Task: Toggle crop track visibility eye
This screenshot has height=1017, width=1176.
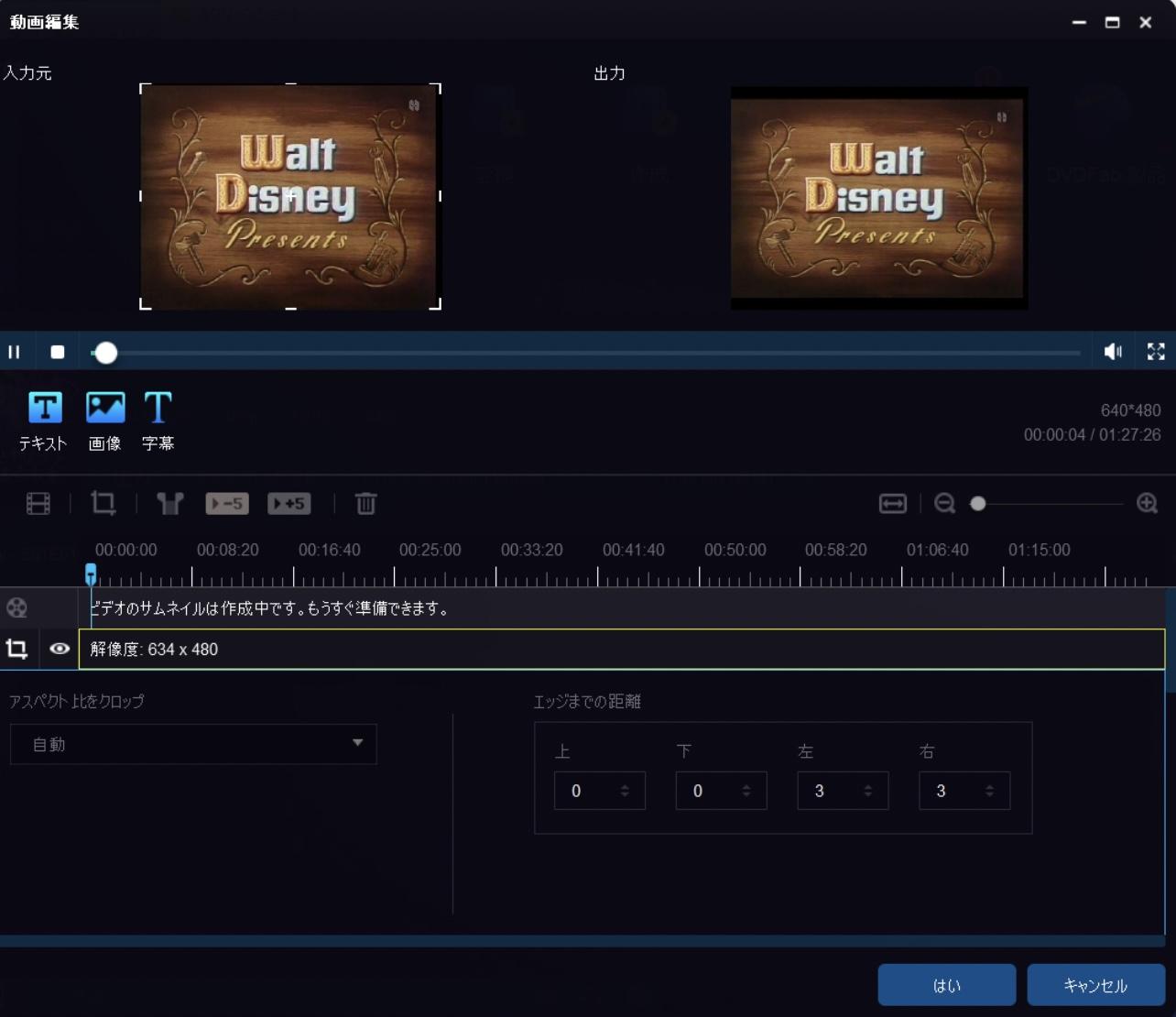Action: 60,649
